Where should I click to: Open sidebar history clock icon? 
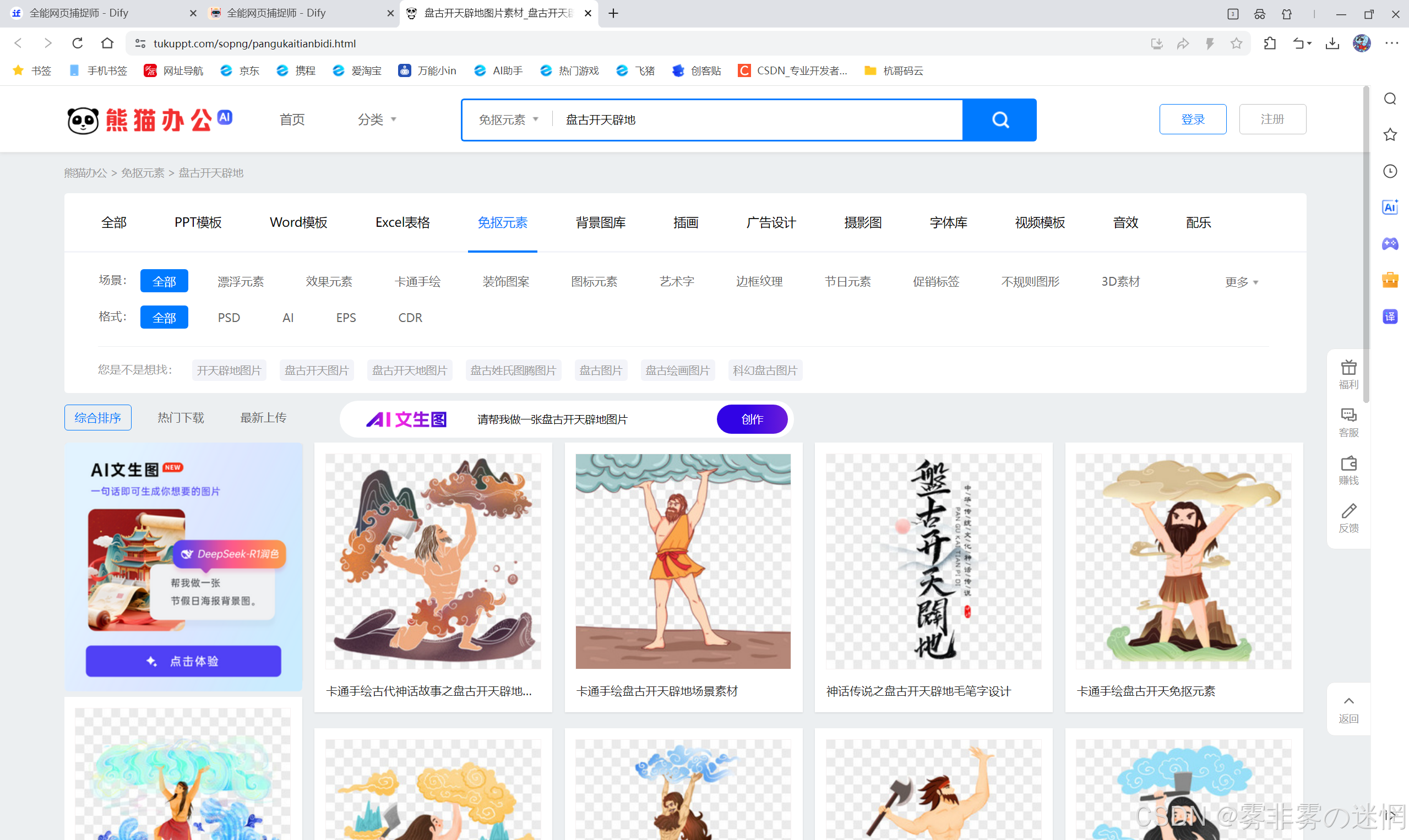coord(1390,171)
